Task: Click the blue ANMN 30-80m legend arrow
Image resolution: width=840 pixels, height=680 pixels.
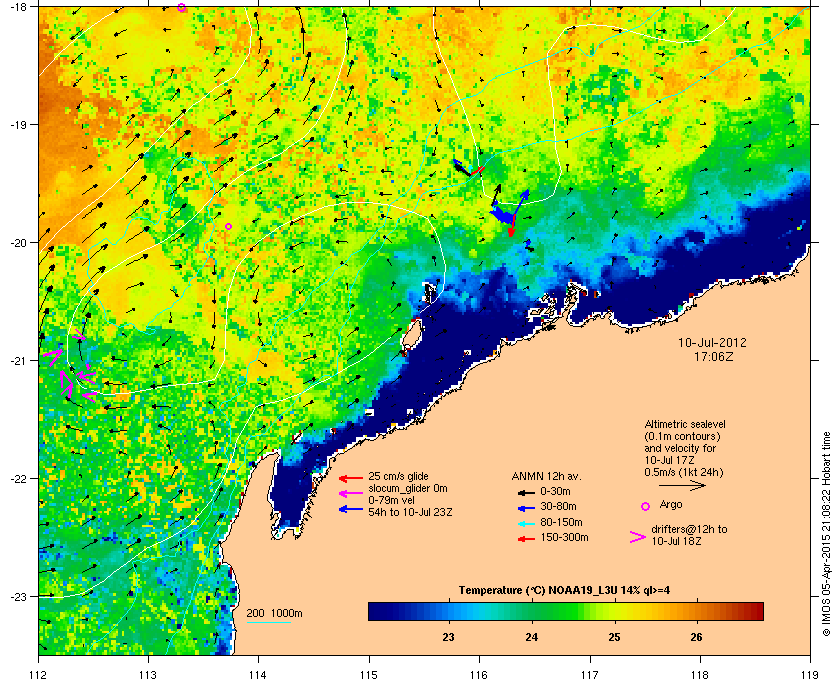Action: coord(526,507)
